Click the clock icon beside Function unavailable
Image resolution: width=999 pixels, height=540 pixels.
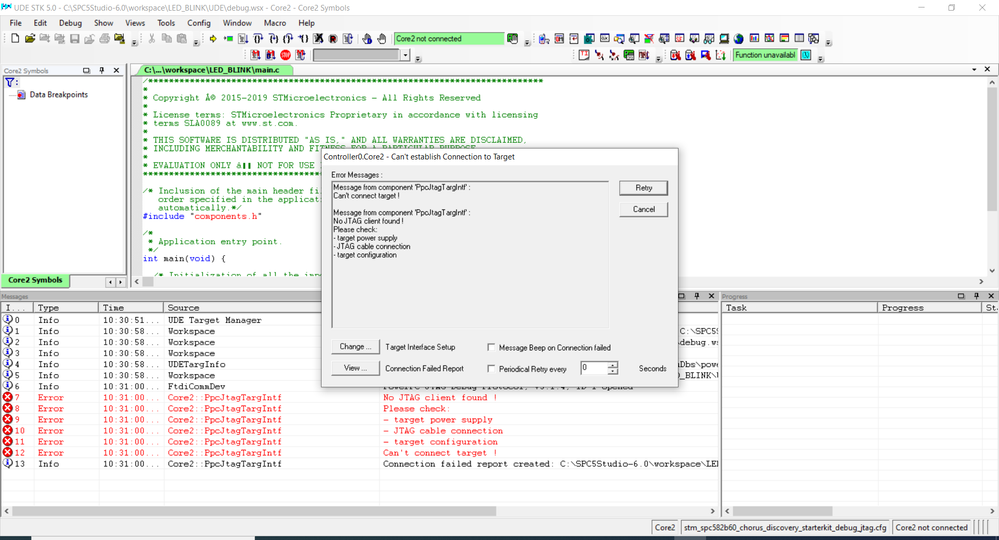point(806,55)
